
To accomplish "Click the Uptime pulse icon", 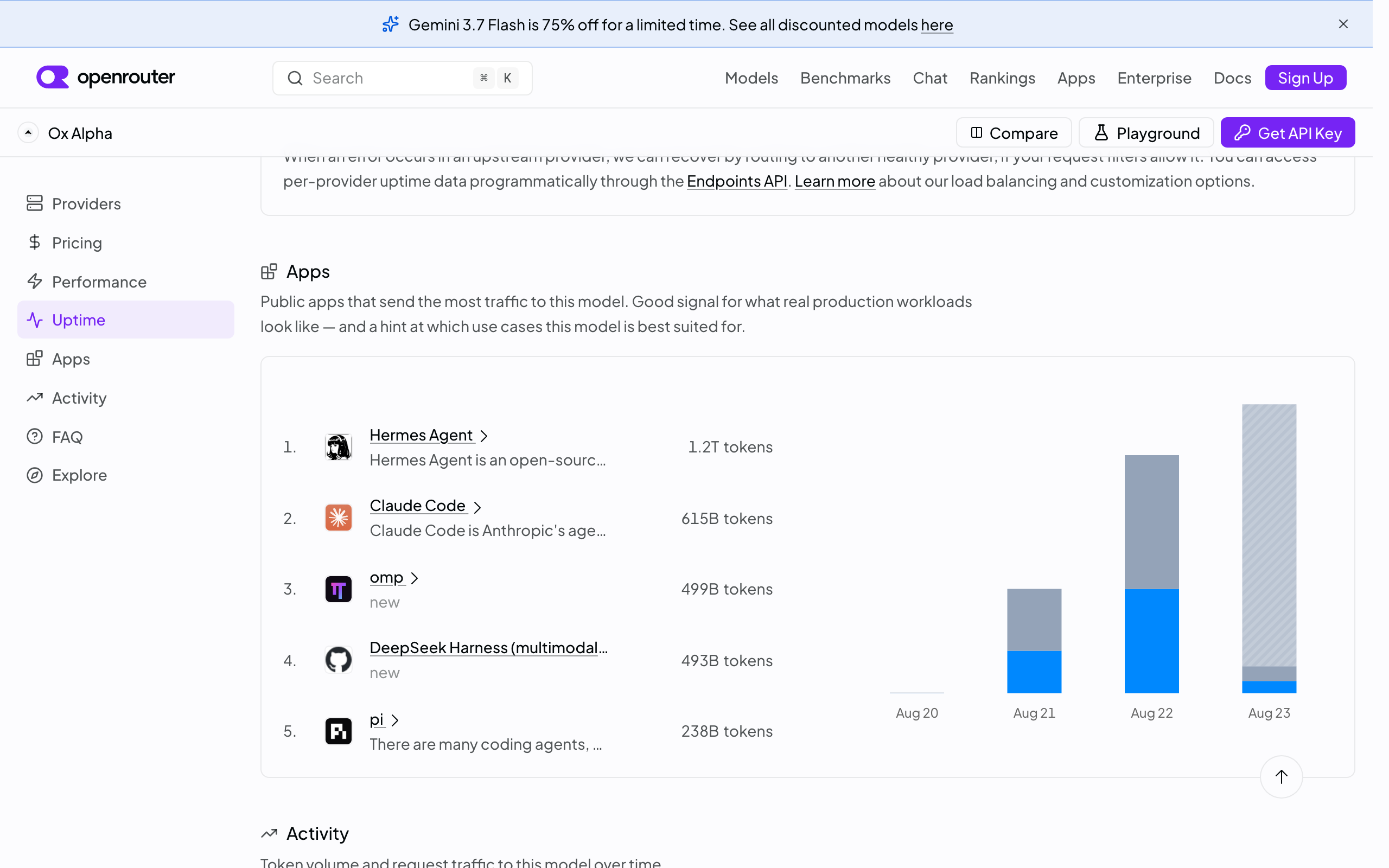I will pyautogui.click(x=34, y=320).
